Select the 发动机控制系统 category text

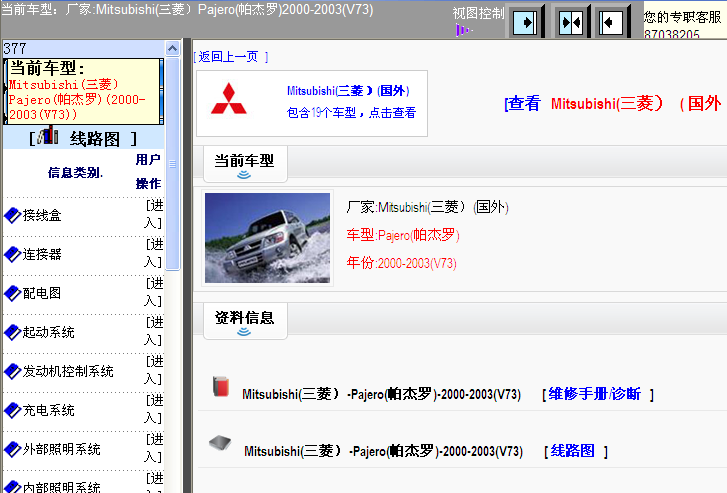tap(68, 371)
